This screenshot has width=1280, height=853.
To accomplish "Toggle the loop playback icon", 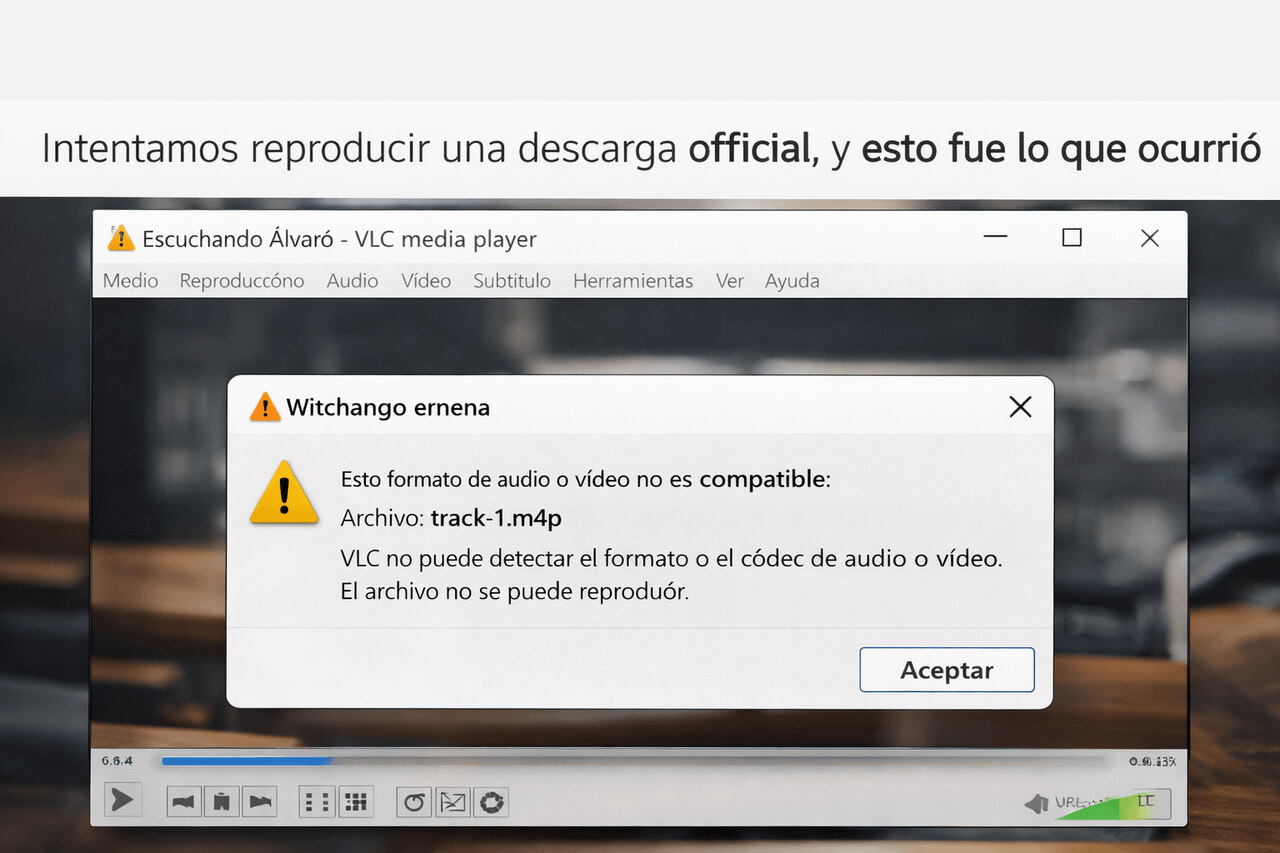I will coord(412,801).
